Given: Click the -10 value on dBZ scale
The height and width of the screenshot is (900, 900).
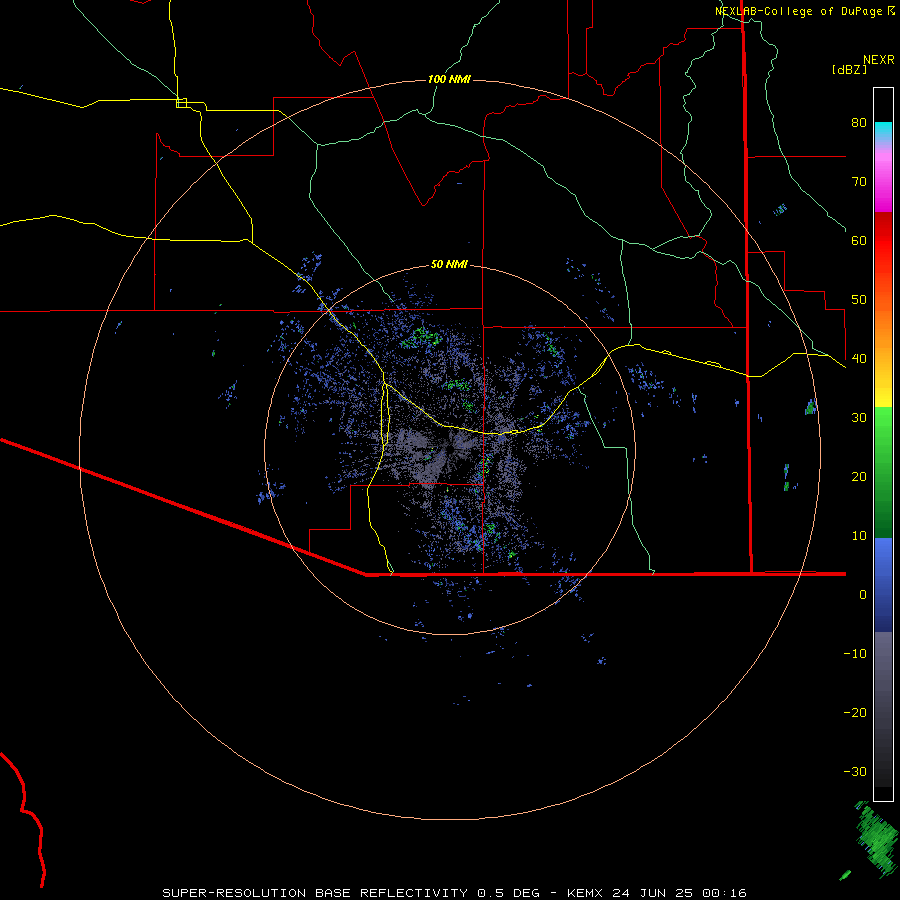Looking at the screenshot, I should (855, 653).
